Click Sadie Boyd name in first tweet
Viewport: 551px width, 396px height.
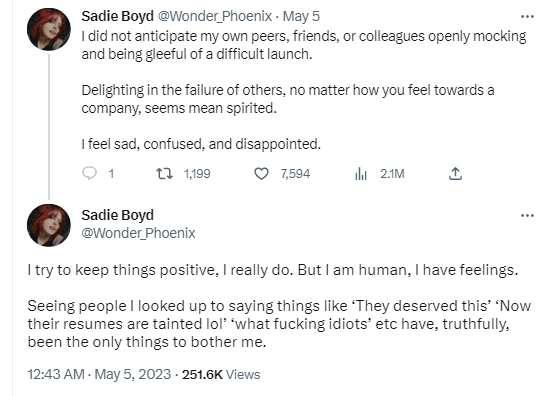coord(117,16)
